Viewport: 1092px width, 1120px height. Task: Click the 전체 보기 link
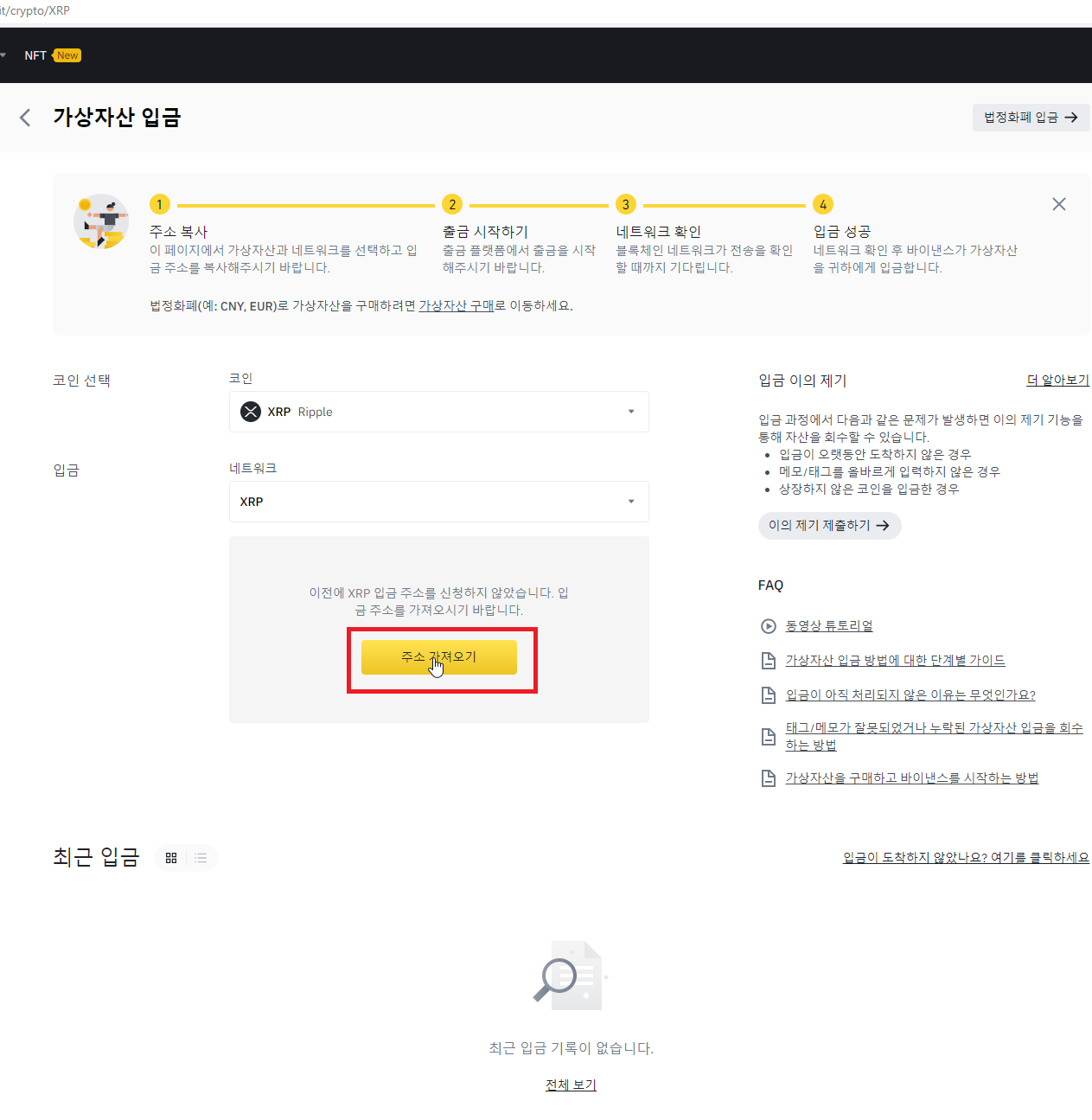tap(571, 1085)
